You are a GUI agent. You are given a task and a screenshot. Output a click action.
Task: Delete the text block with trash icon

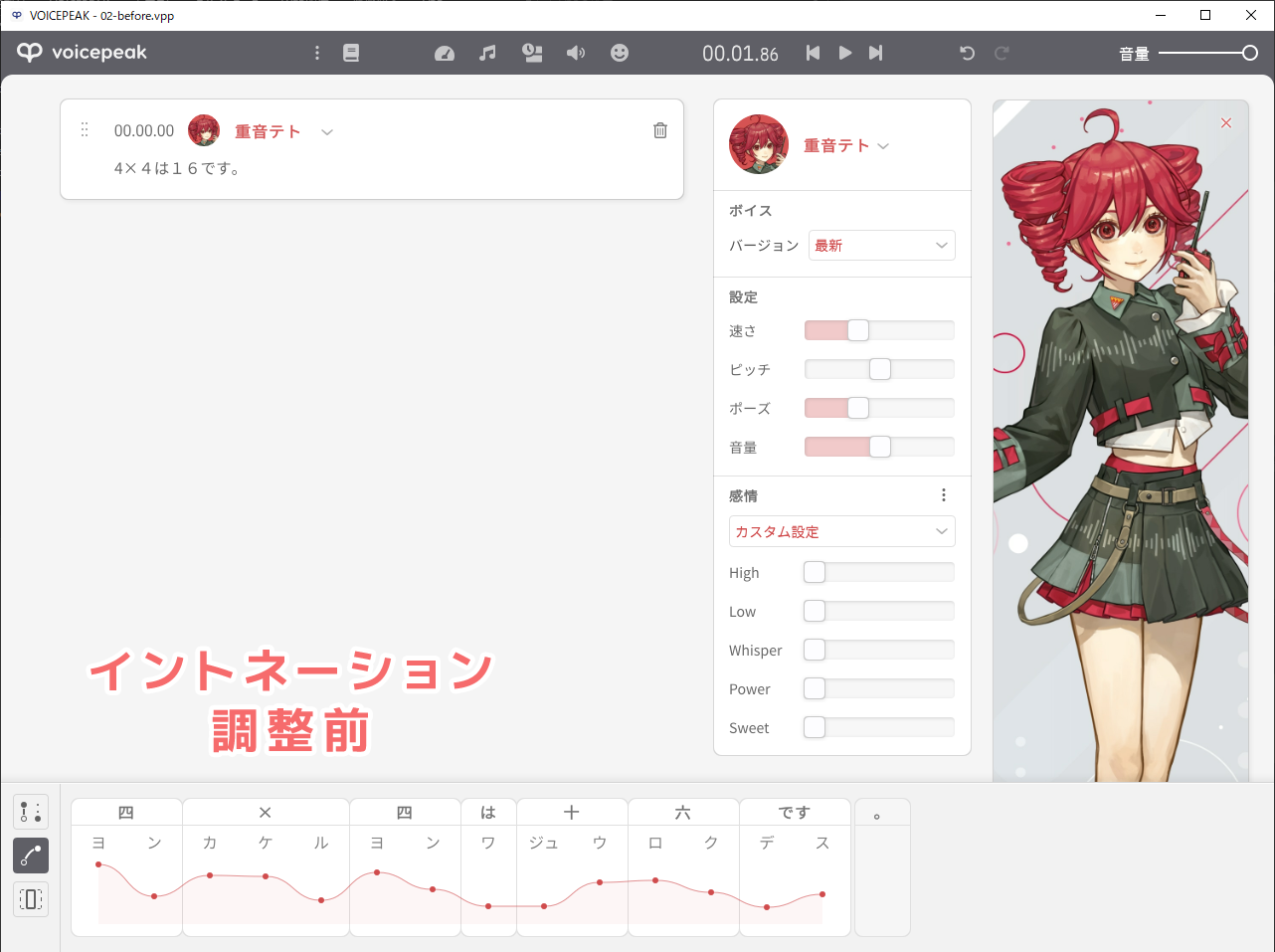coord(660,130)
